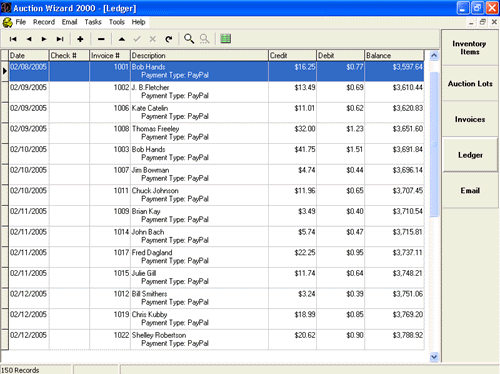Click the Balance column header

pyautogui.click(x=394, y=56)
